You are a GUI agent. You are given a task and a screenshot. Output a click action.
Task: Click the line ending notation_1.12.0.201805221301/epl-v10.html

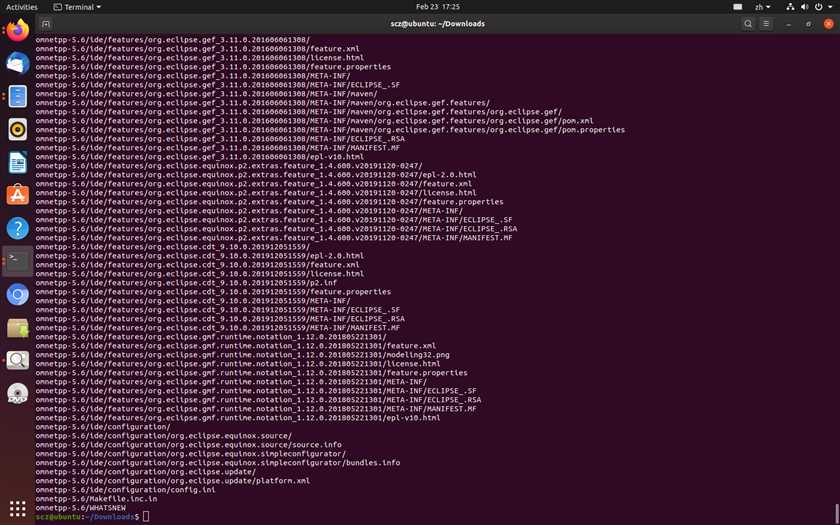coord(238,418)
